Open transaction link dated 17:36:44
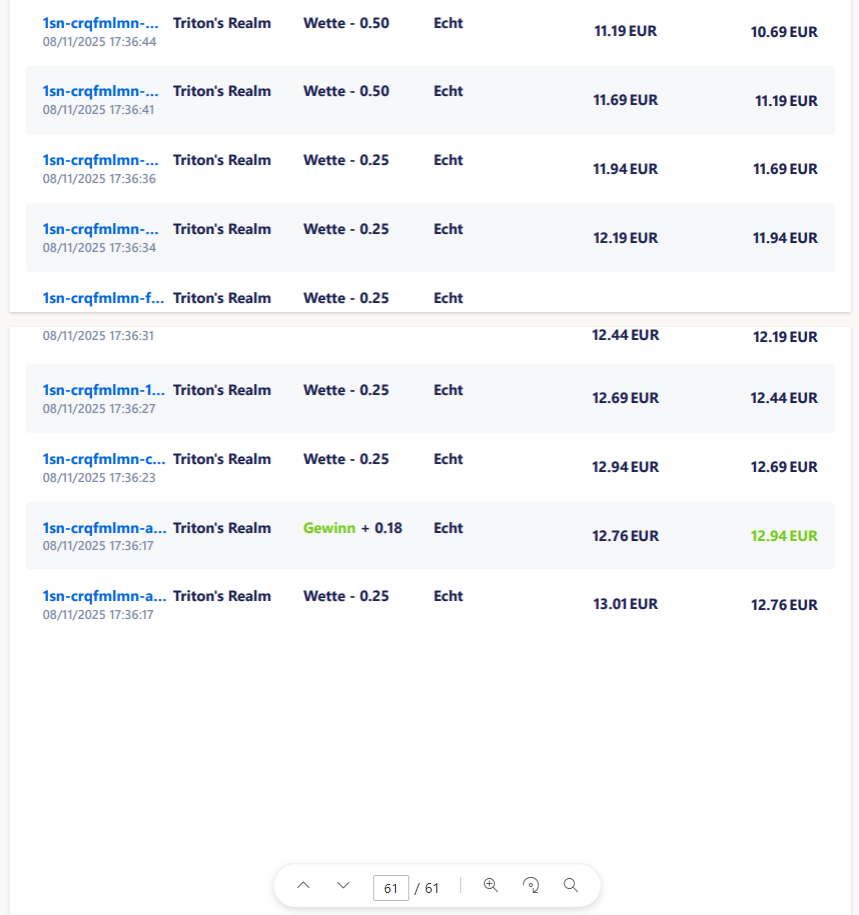859x915 pixels. 100,23
